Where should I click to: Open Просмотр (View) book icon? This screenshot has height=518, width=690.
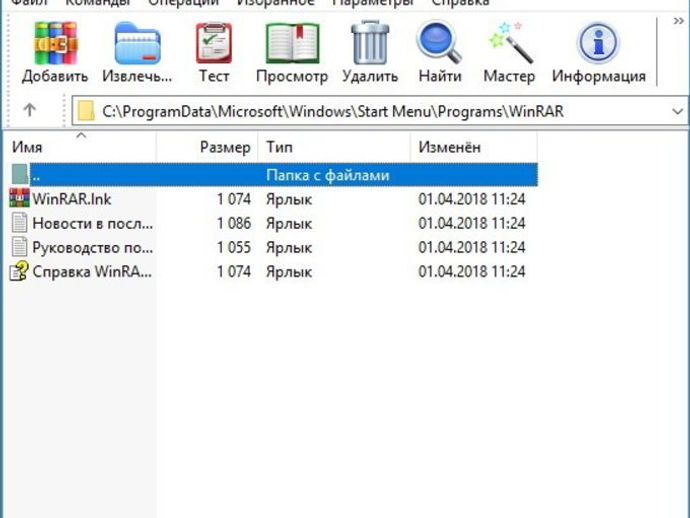coord(292,43)
